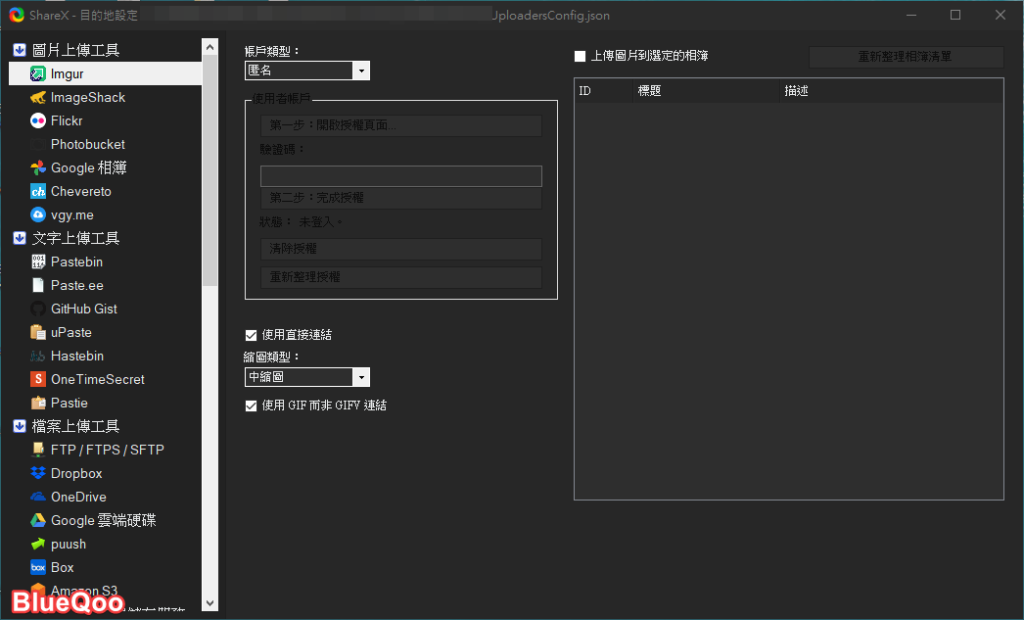Click the sidebar scrollbar down arrow
Viewport: 1024px width, 620px height.
tap(209, 603)
